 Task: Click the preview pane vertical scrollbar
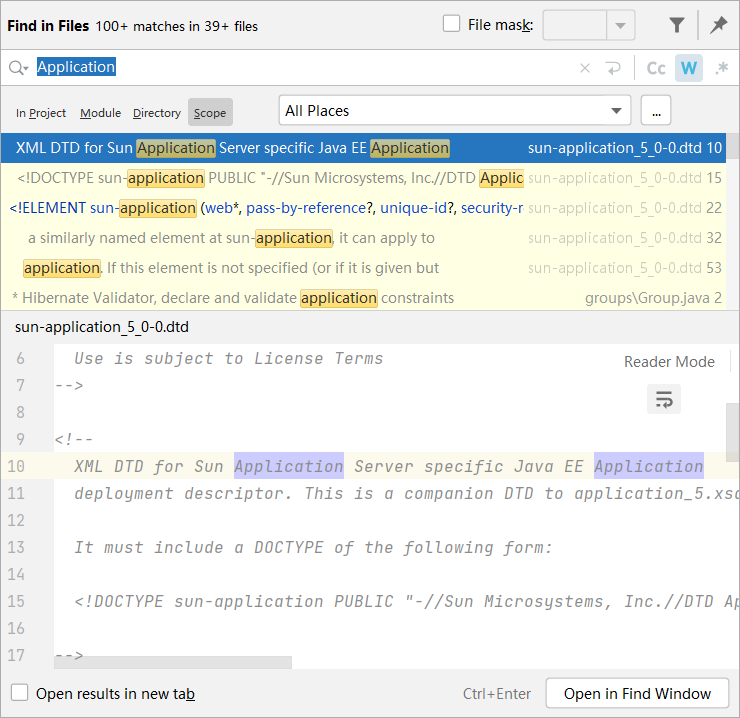[x=732, y=432]
